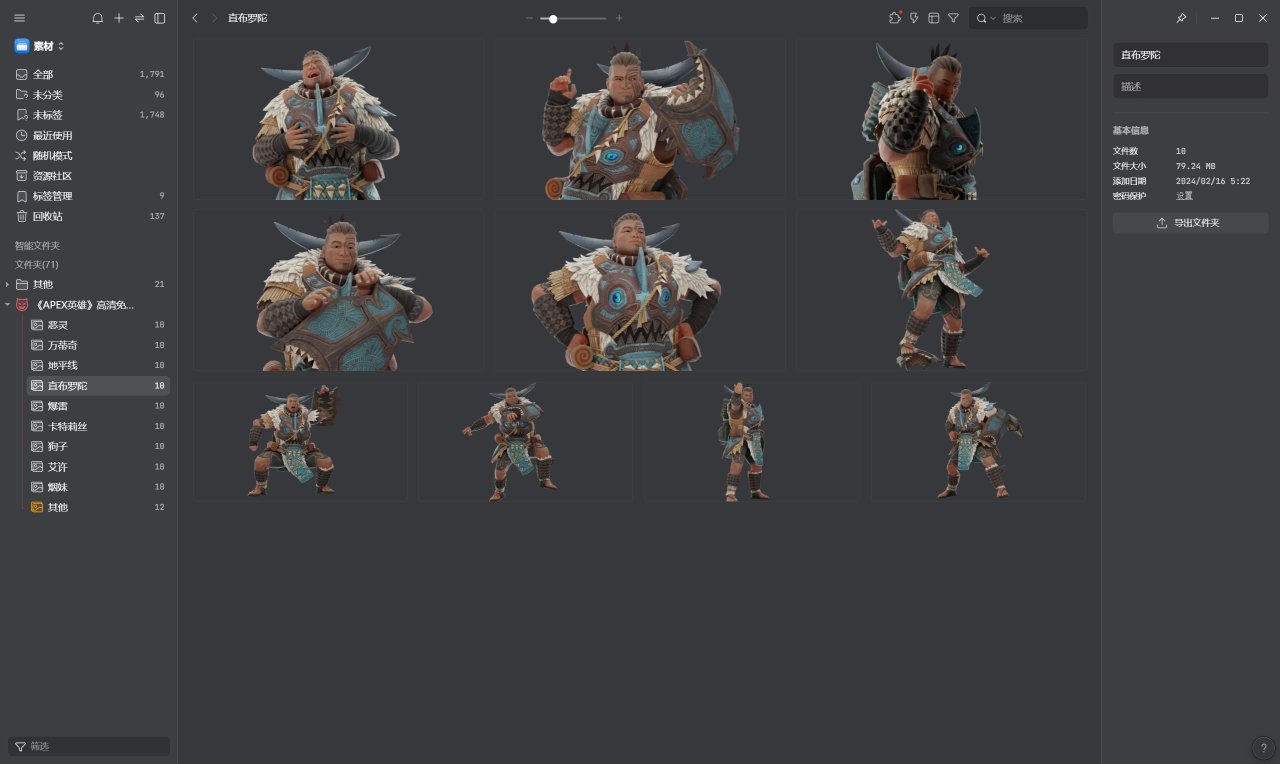Open the 艾许 subfolder

point(97,467)
